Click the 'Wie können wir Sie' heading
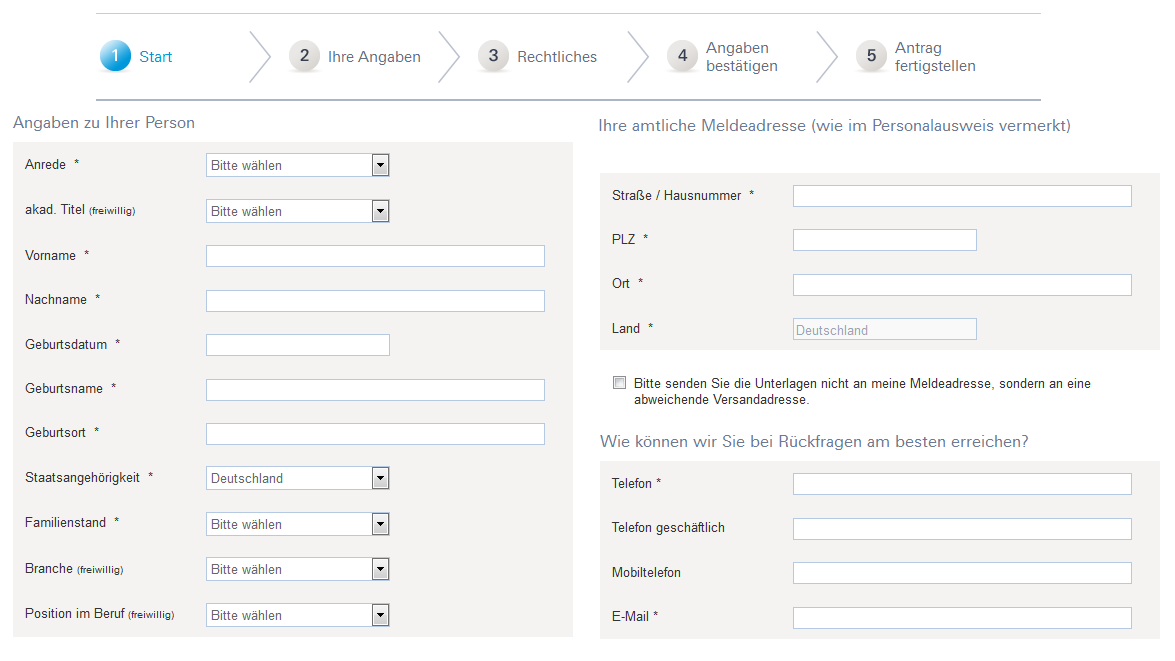This screenshot has width=1175, height=661. [814, 442]
